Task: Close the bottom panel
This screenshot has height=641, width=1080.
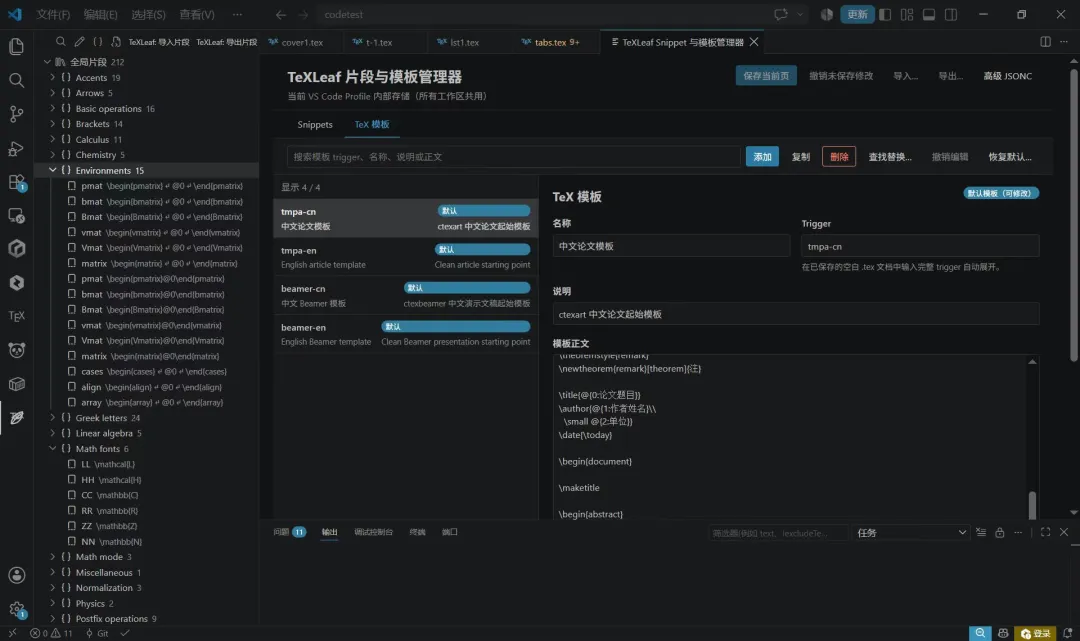Action: pos(1064,532)
